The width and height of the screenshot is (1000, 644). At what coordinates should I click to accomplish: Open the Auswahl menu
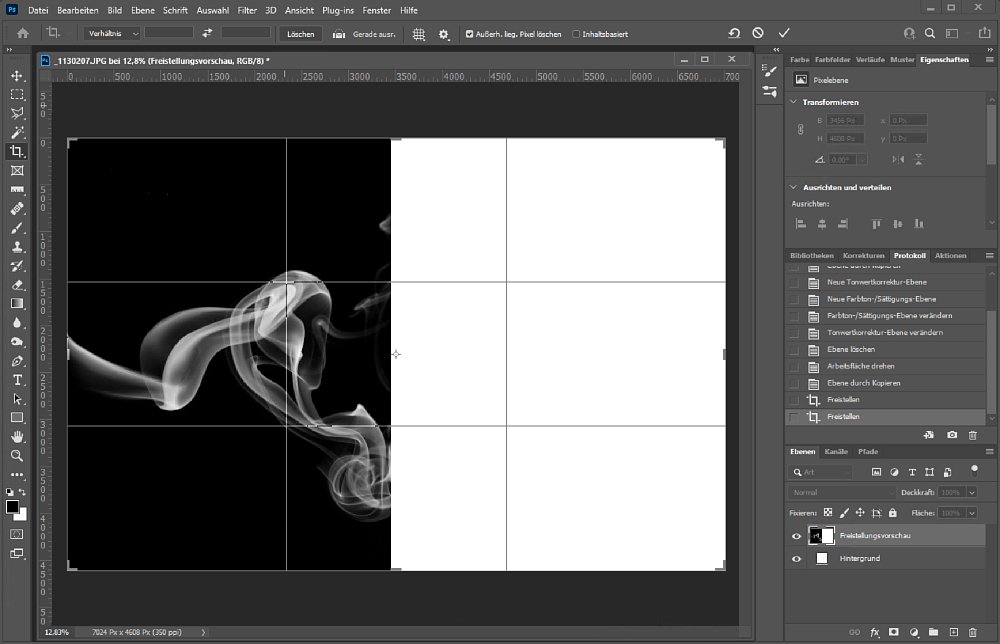(x=212, y=10)
